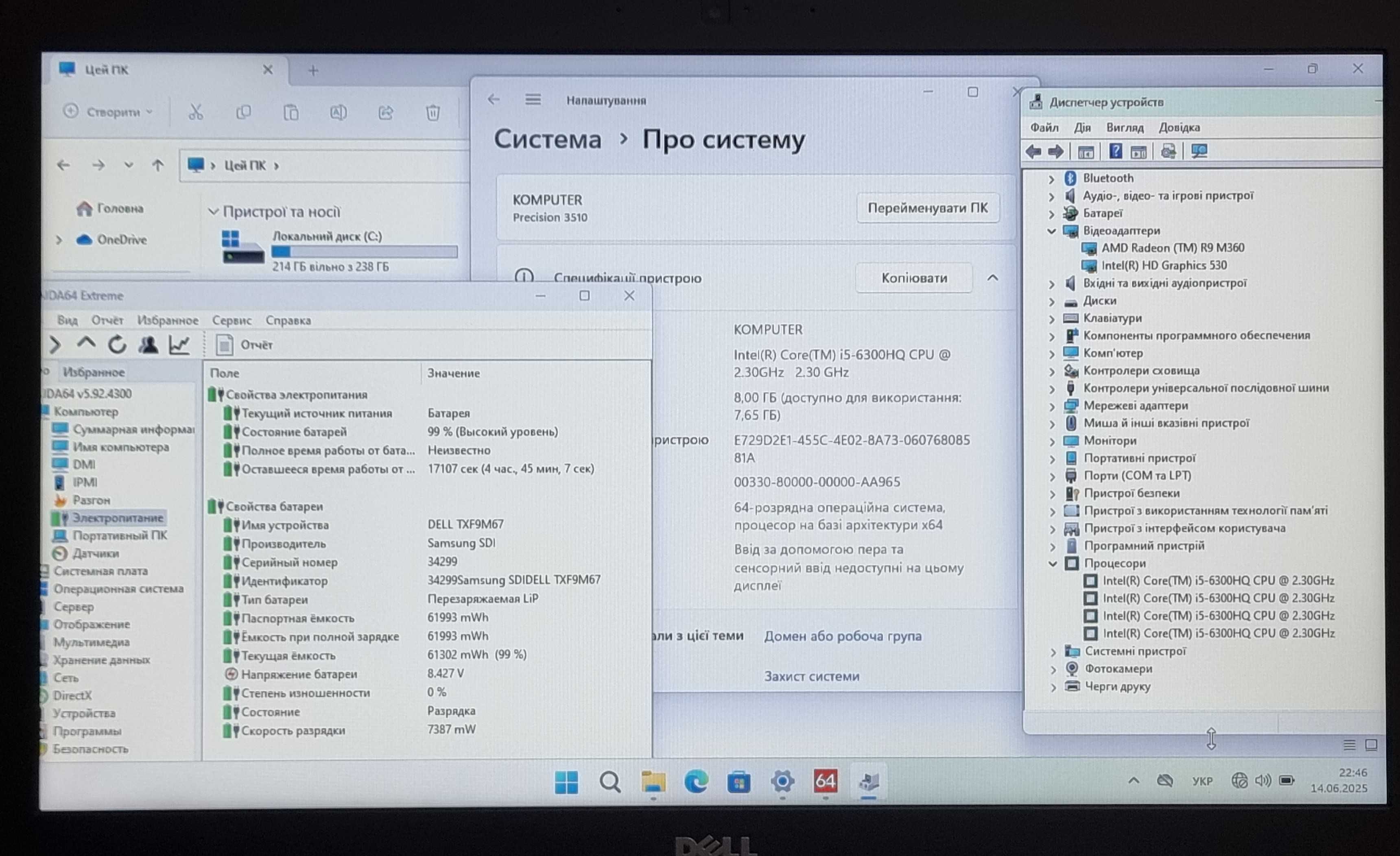Screen dimensions: 1400x856
Task: Expand the Мережеві адаптери node
Action: [x=1052, y=406]
